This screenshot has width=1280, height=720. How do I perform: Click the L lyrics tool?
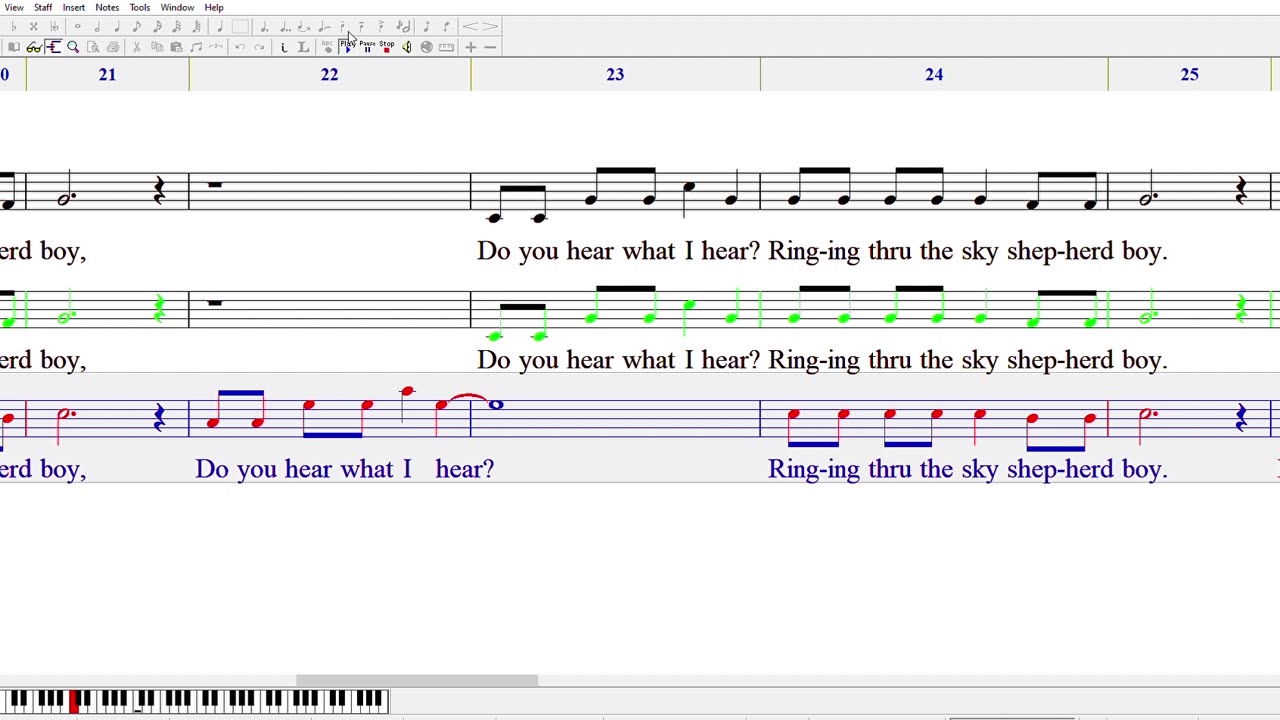303,47
